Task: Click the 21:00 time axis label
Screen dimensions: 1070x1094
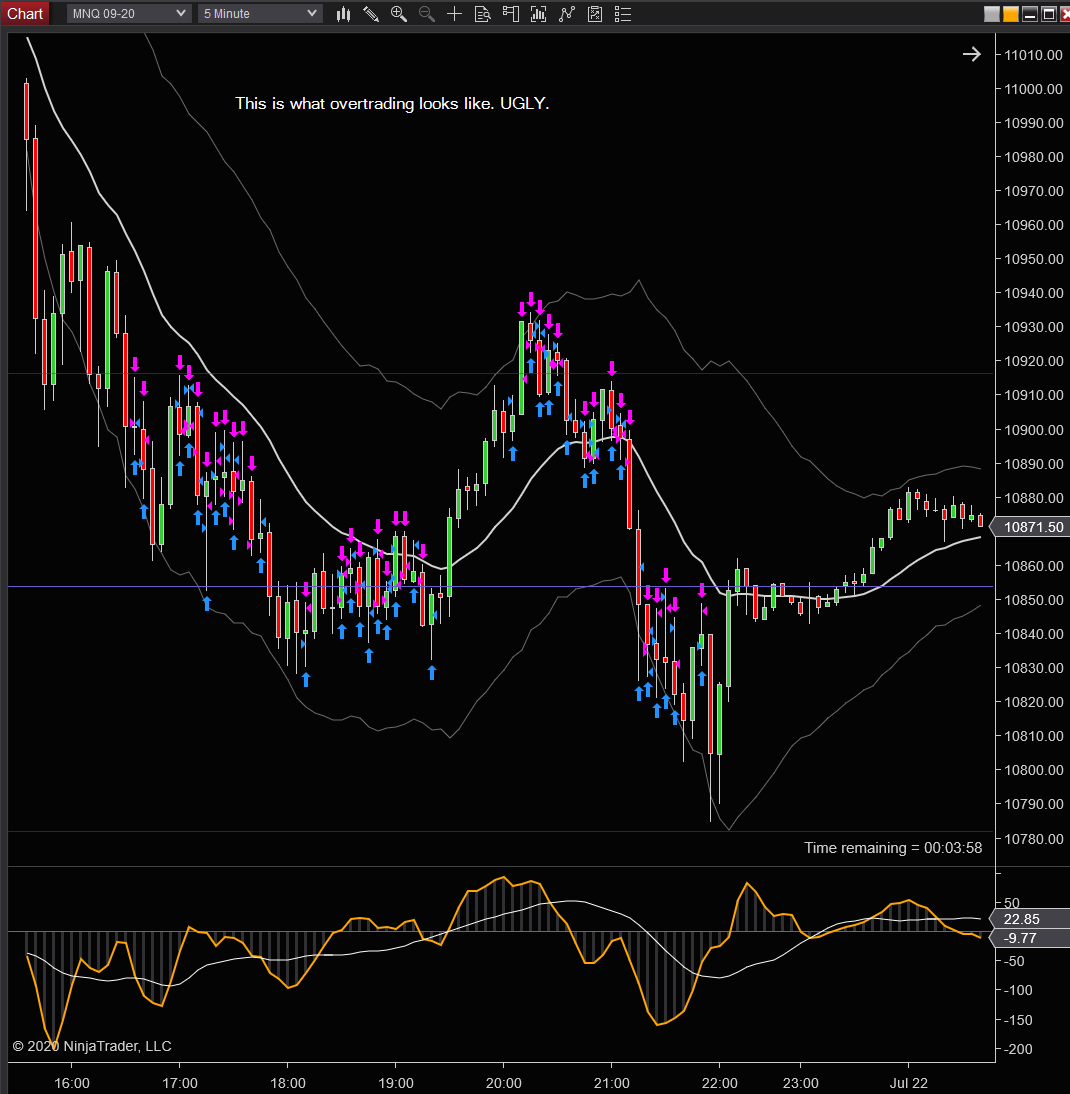Action: pyautogui.click(x=612, y=1083)
